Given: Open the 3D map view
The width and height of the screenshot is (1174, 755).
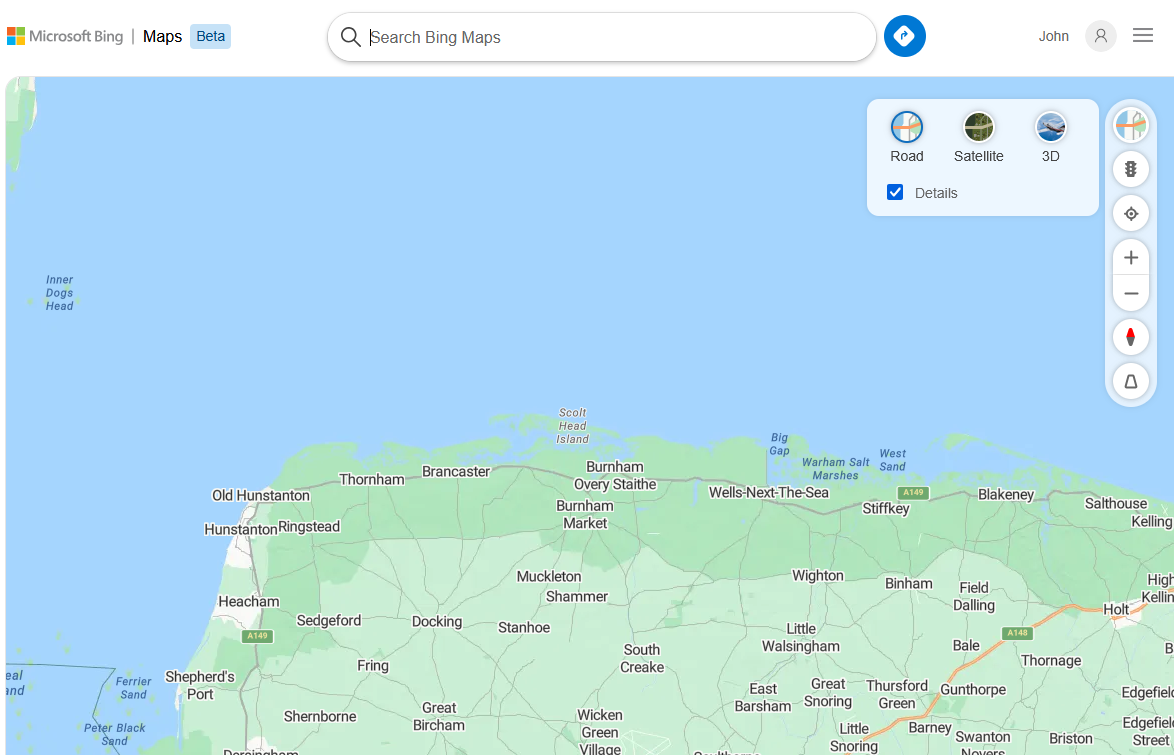Looking at the screenshot, I should tap(1050, 129).
